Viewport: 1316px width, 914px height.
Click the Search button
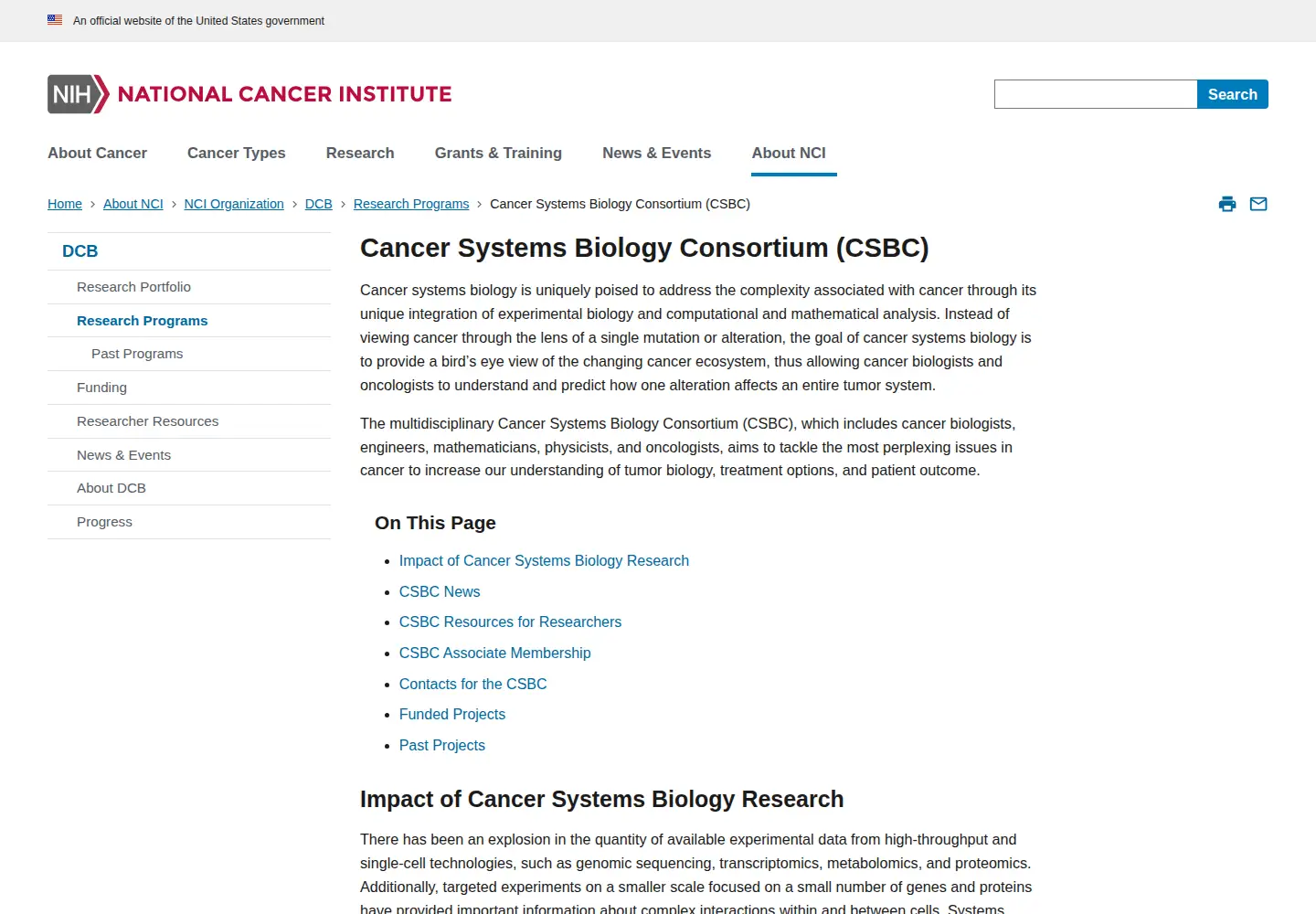(x=1233, y=94)
